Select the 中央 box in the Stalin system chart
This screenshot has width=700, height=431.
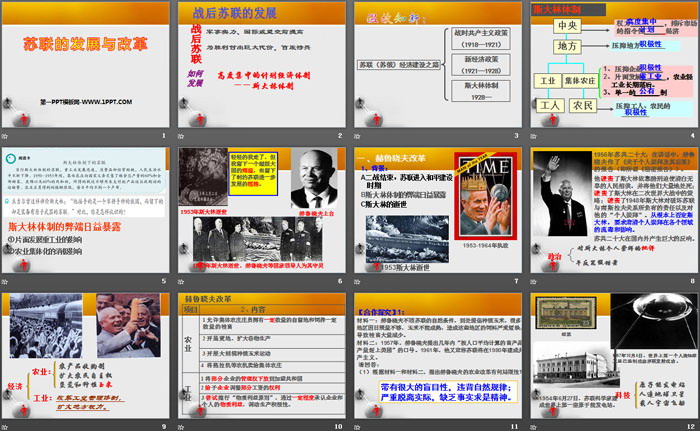(x=568, y=25)
